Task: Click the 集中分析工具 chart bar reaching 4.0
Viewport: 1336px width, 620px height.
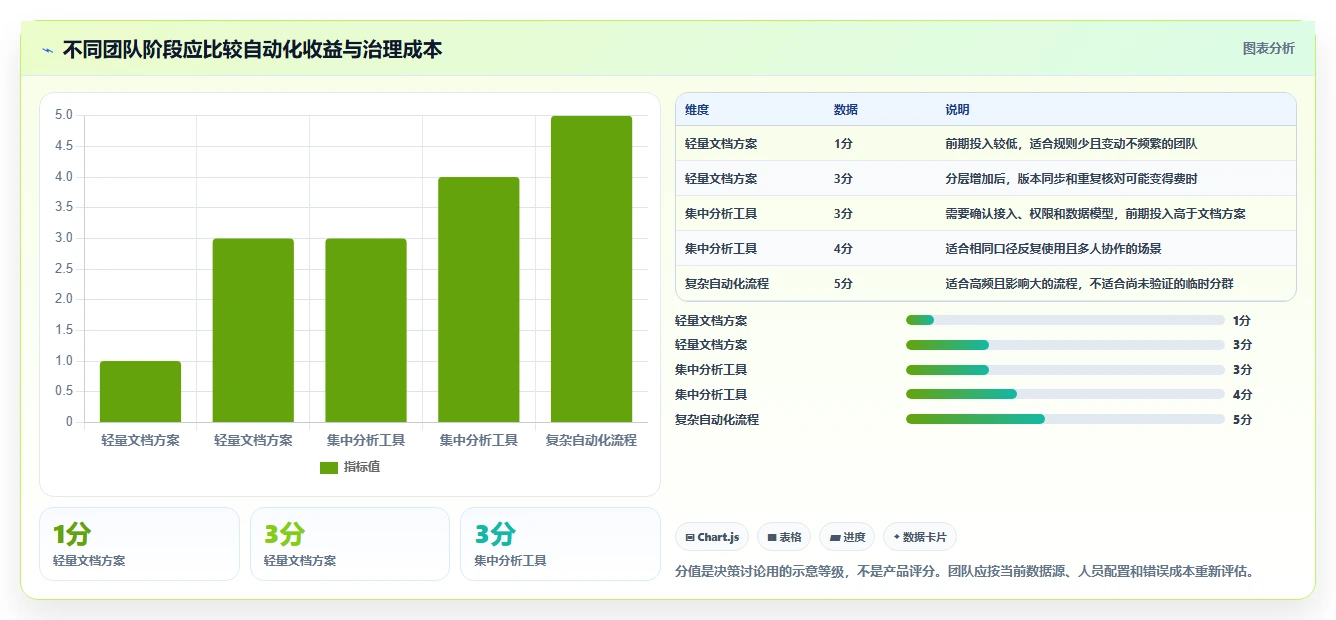Action: point(479,300)
